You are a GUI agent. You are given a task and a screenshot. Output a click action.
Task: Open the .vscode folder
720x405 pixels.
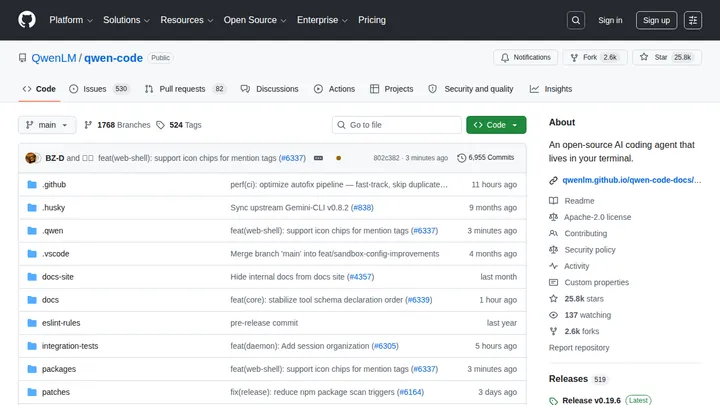click(56, 254)
